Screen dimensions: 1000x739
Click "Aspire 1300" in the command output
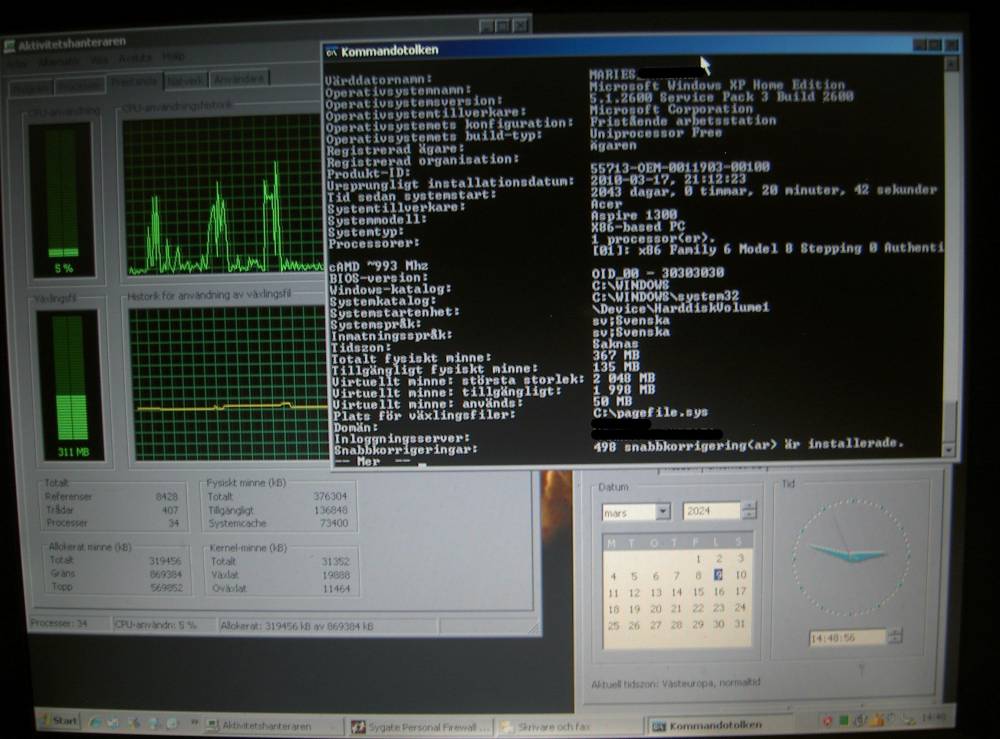[633, 215]
